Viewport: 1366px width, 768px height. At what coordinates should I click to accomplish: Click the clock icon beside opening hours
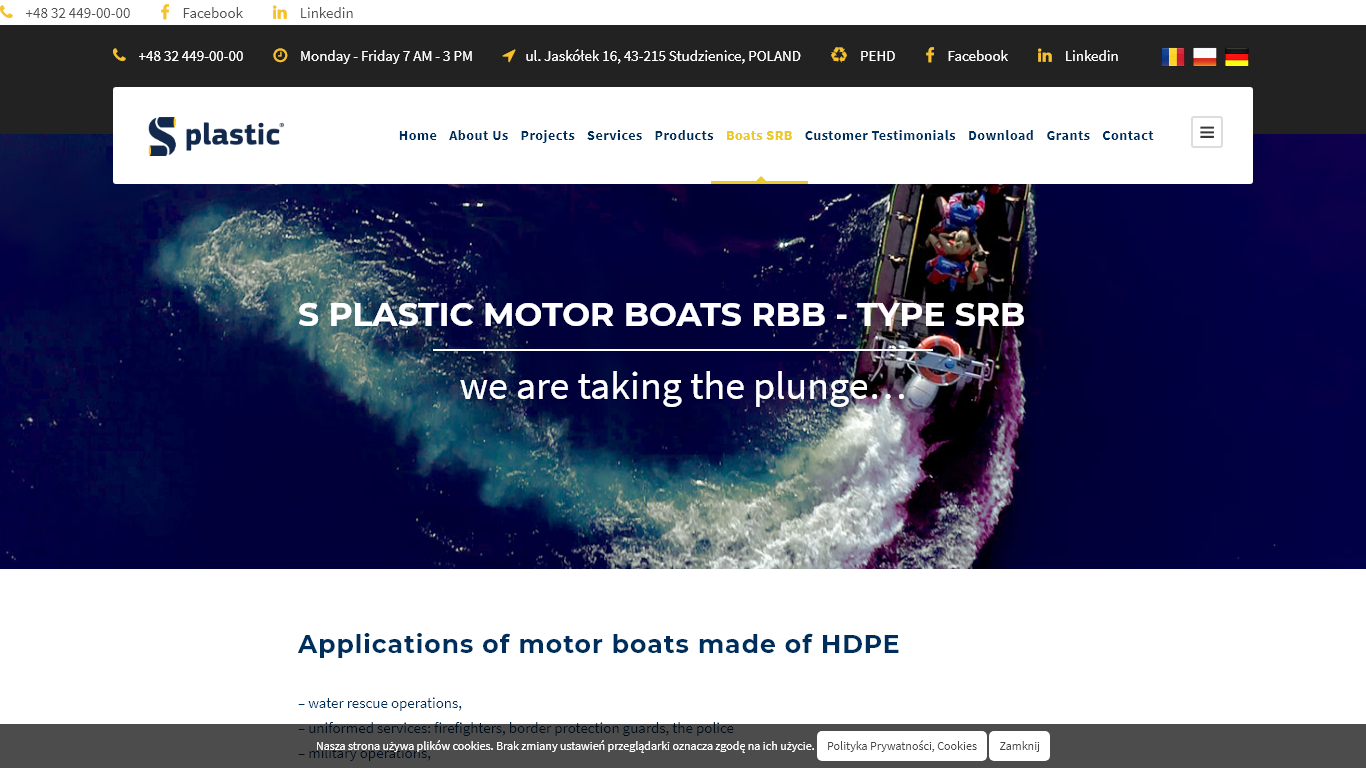click(x=280, y=55)
